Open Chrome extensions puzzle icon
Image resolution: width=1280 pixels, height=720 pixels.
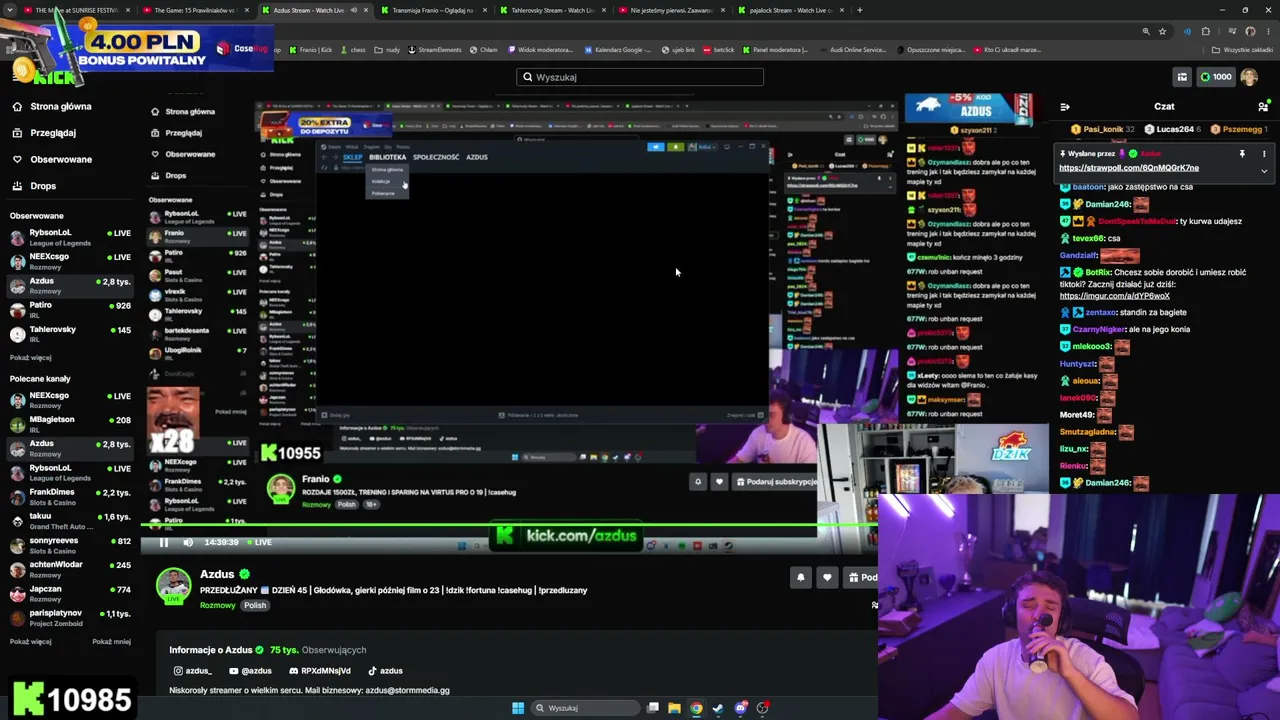click(x=1205, y=31)
